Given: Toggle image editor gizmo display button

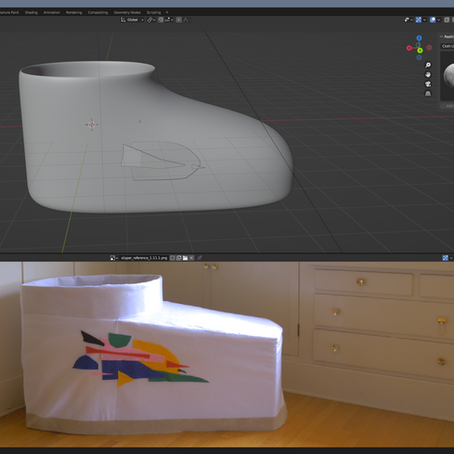Looking at the screenshot, I should click(x=445, y=258).
